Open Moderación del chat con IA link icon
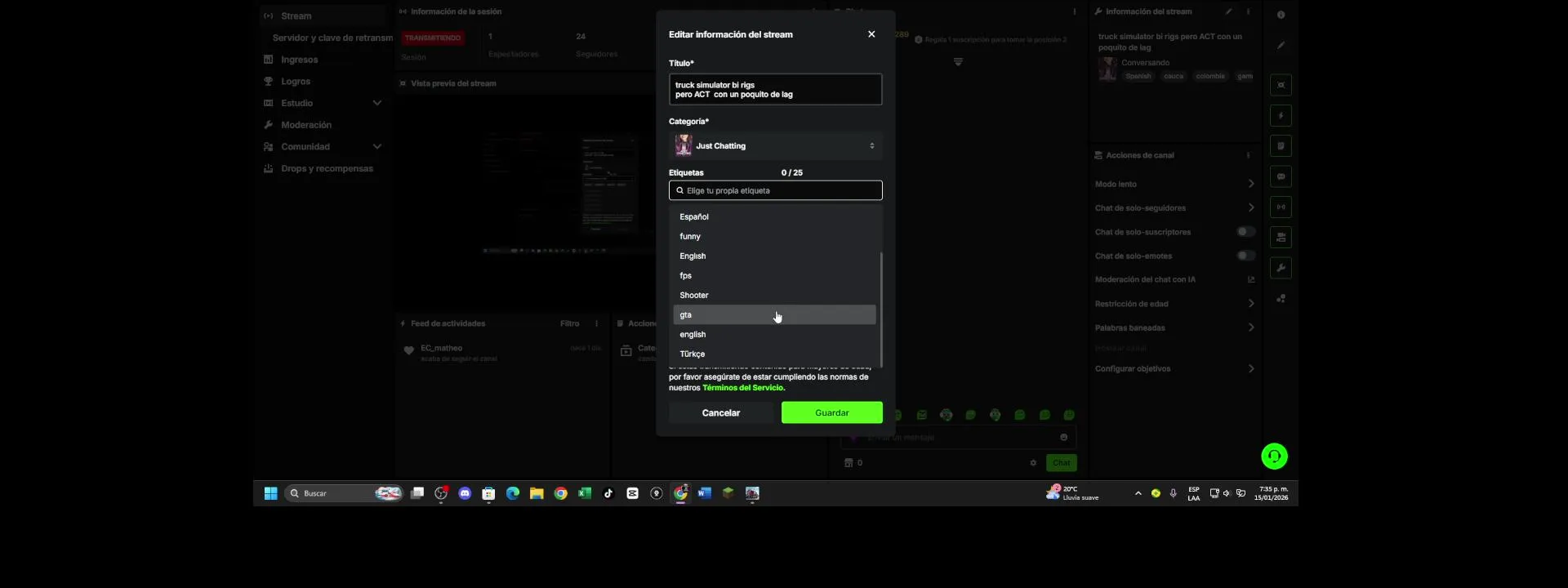This screenshot has height=588, width=1568. coord(1250,279)
